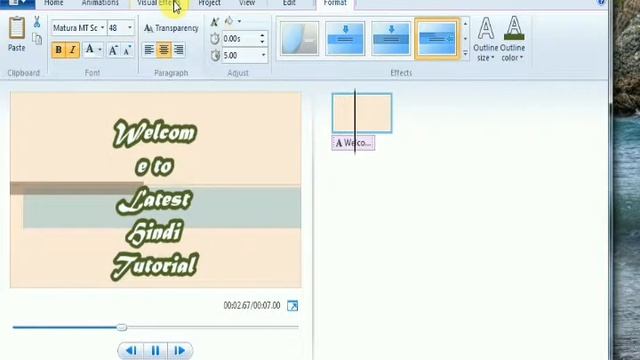Toggle Bold text formatting
This screenshot has height=360, width=640.
pyautogui.click(x=58, y=50)
